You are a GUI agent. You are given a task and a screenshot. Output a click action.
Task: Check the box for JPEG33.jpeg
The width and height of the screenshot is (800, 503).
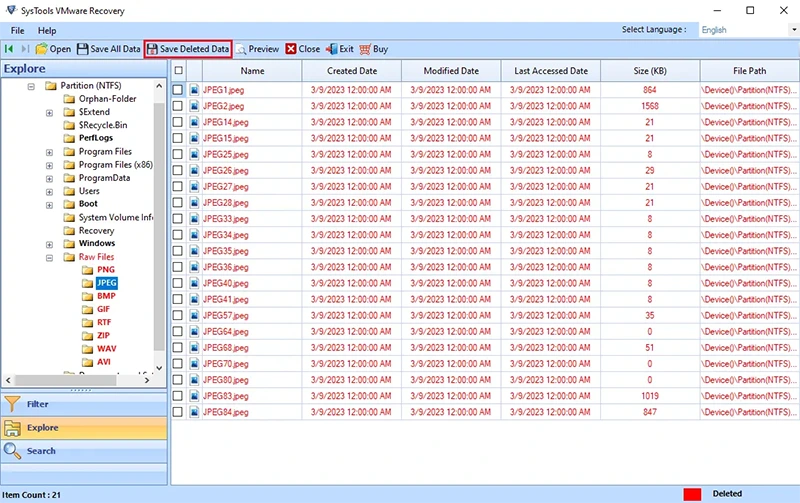[178, 219]
